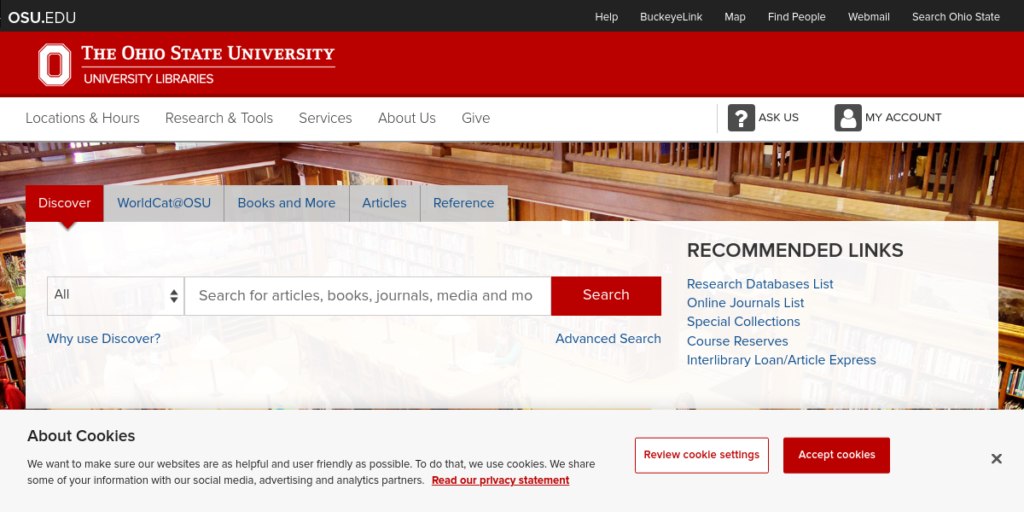
Task: Open the Reference tab
Action: tap(464, 203)
